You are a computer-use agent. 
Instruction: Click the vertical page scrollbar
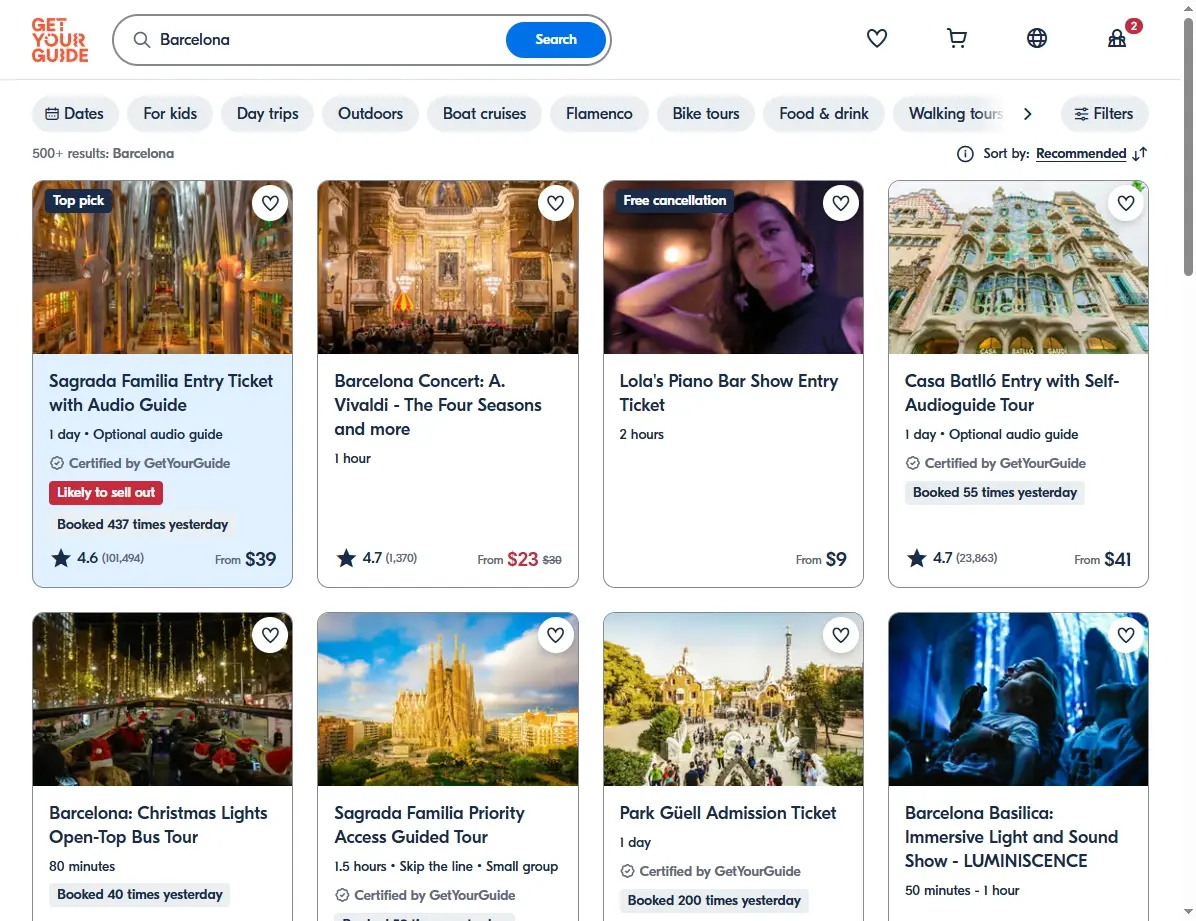pyautogui.click(x=1188, y=145)
